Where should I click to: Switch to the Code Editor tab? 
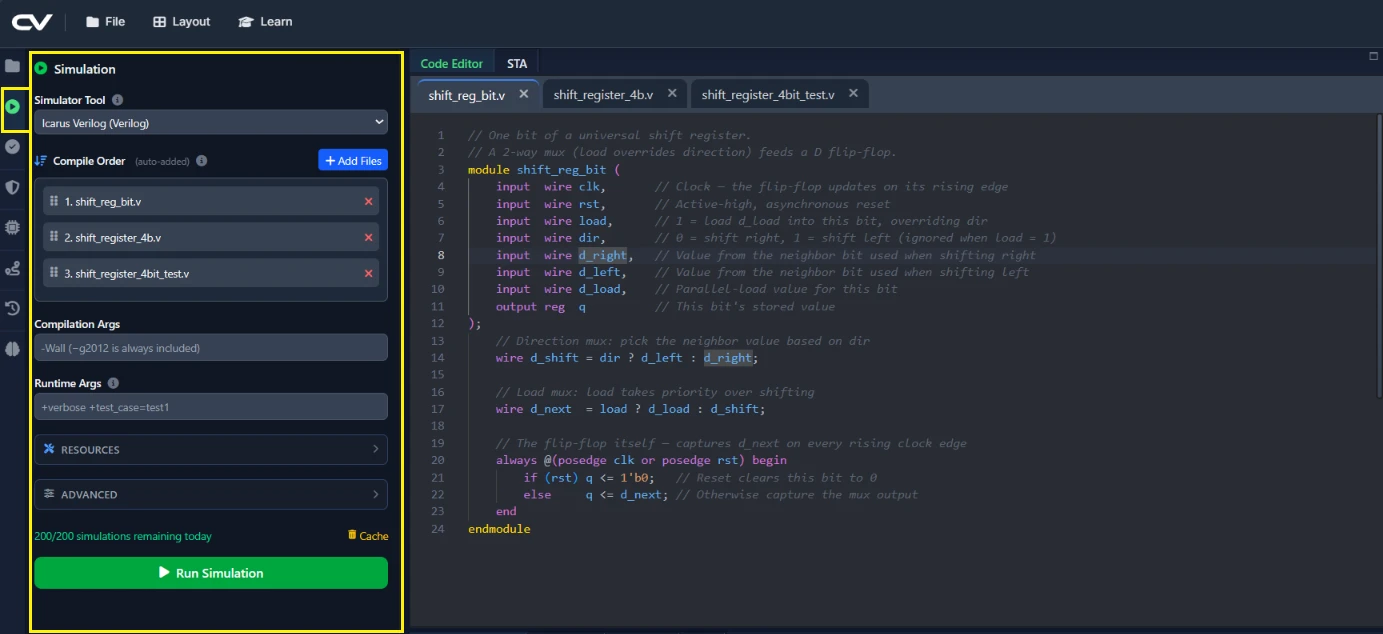point(451,63)
